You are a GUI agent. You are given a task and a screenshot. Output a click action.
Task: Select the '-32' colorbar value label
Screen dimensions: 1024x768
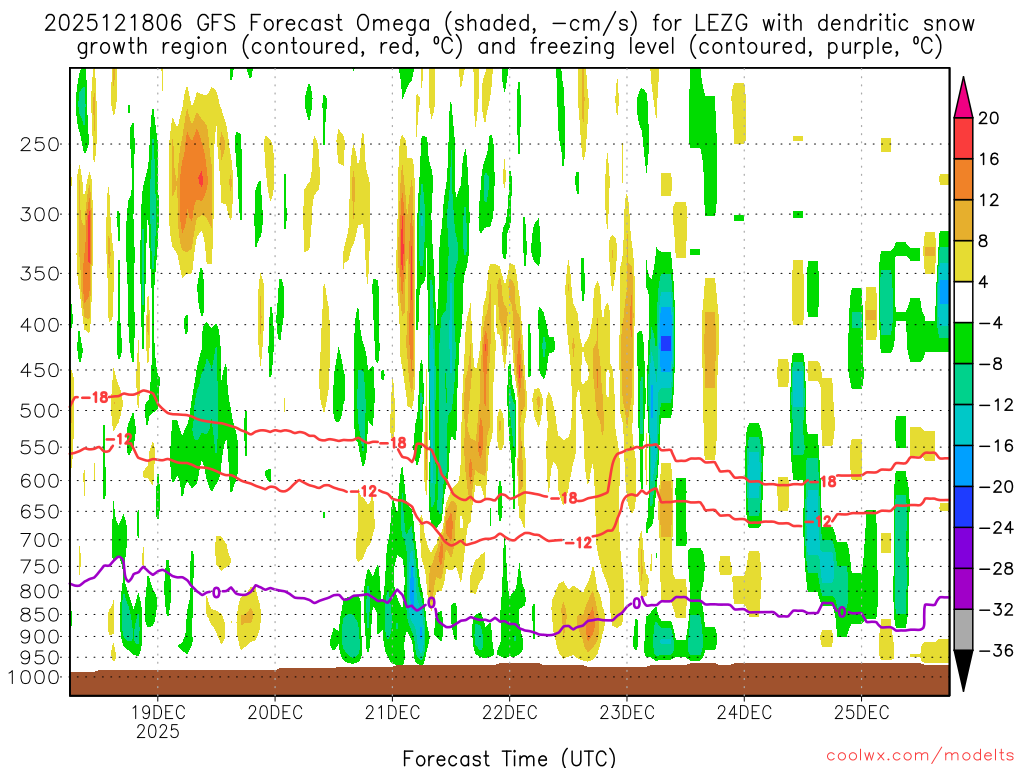pos(996,610)
